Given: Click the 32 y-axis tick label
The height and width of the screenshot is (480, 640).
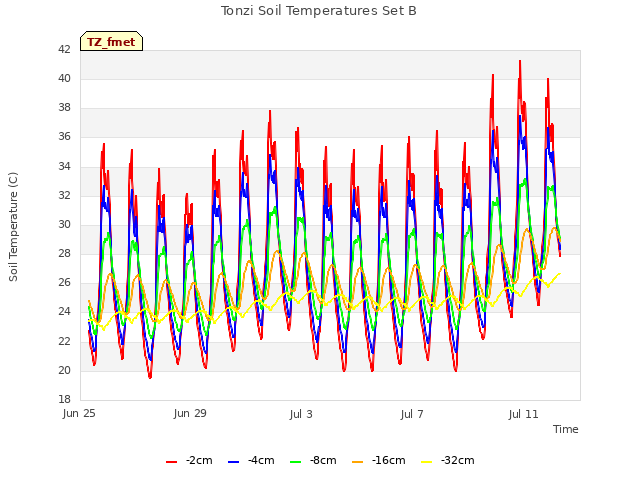Looking at the screenshot, I should tap(64, 195).
